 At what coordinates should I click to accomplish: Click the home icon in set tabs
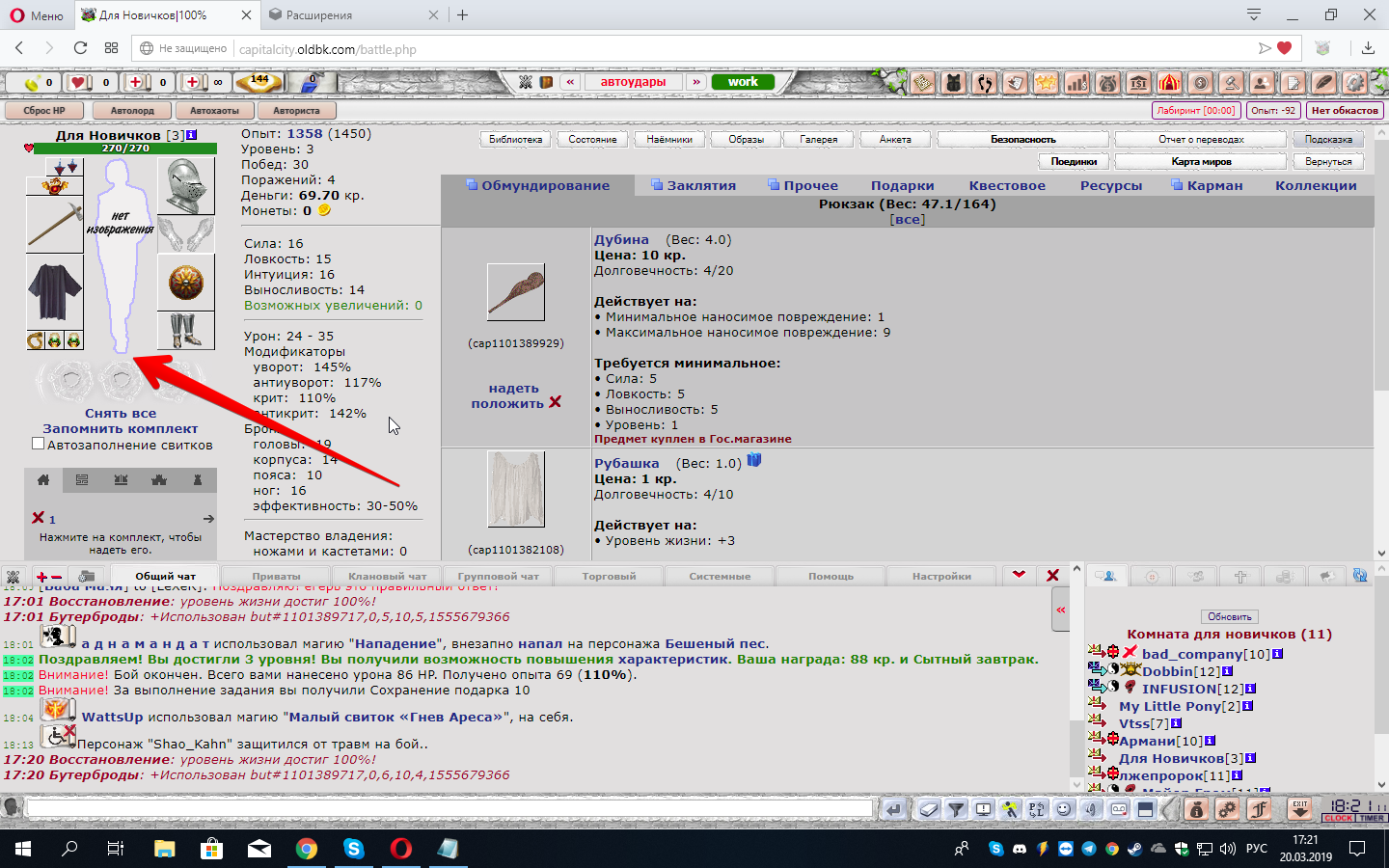coord(43,479)
